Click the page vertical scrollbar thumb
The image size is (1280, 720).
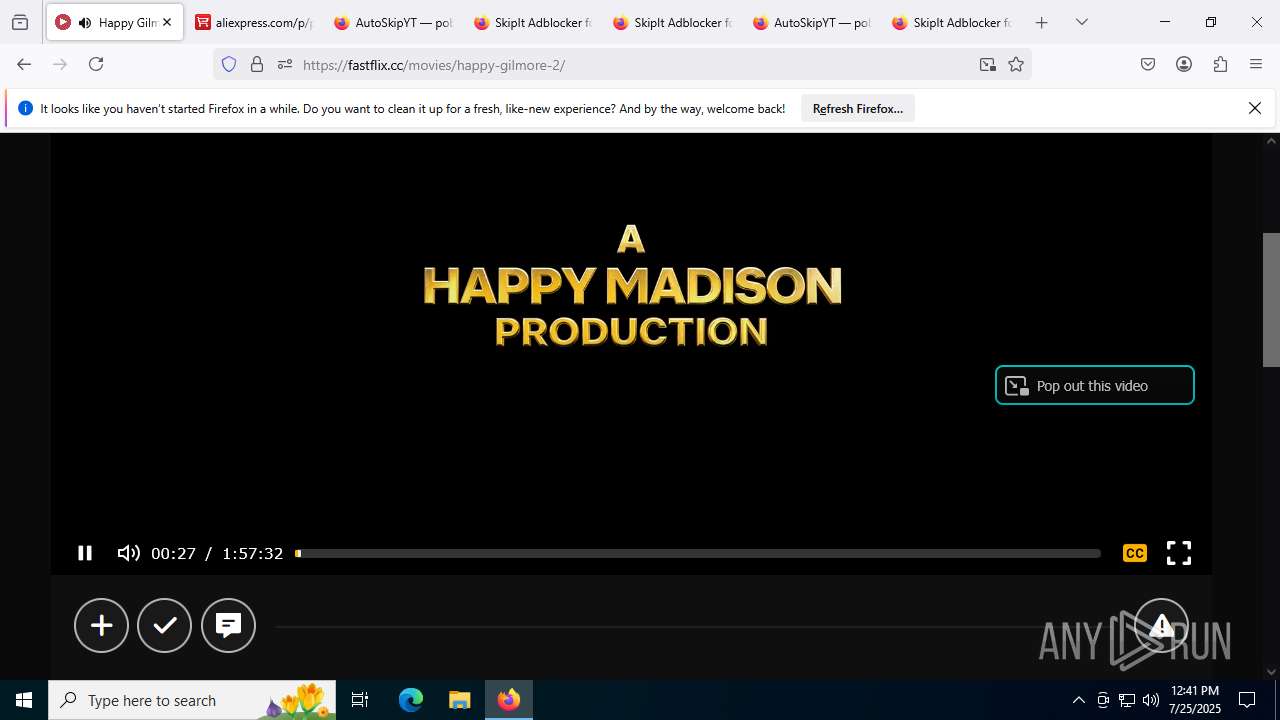(x=1272, y=300)
